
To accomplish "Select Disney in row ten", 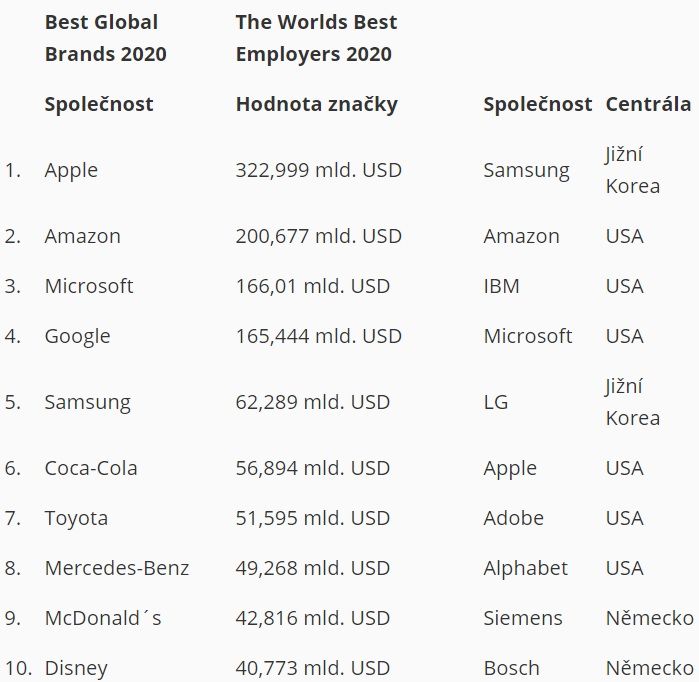I will 76,669.
